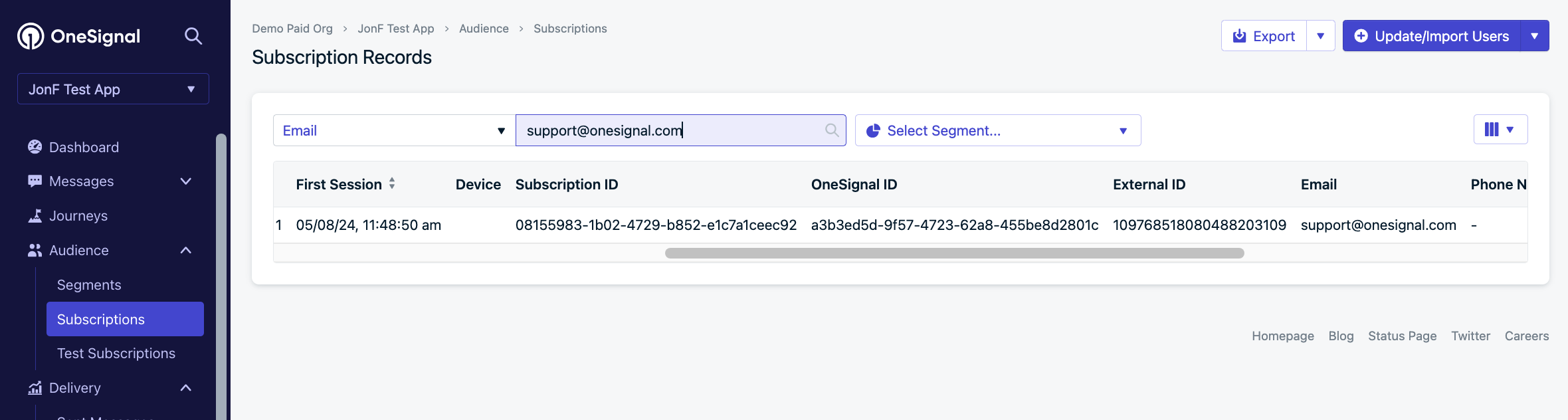1568x420 pixels.
Task: Collapse the Audience menu chevron
Action: click(186, 251)
